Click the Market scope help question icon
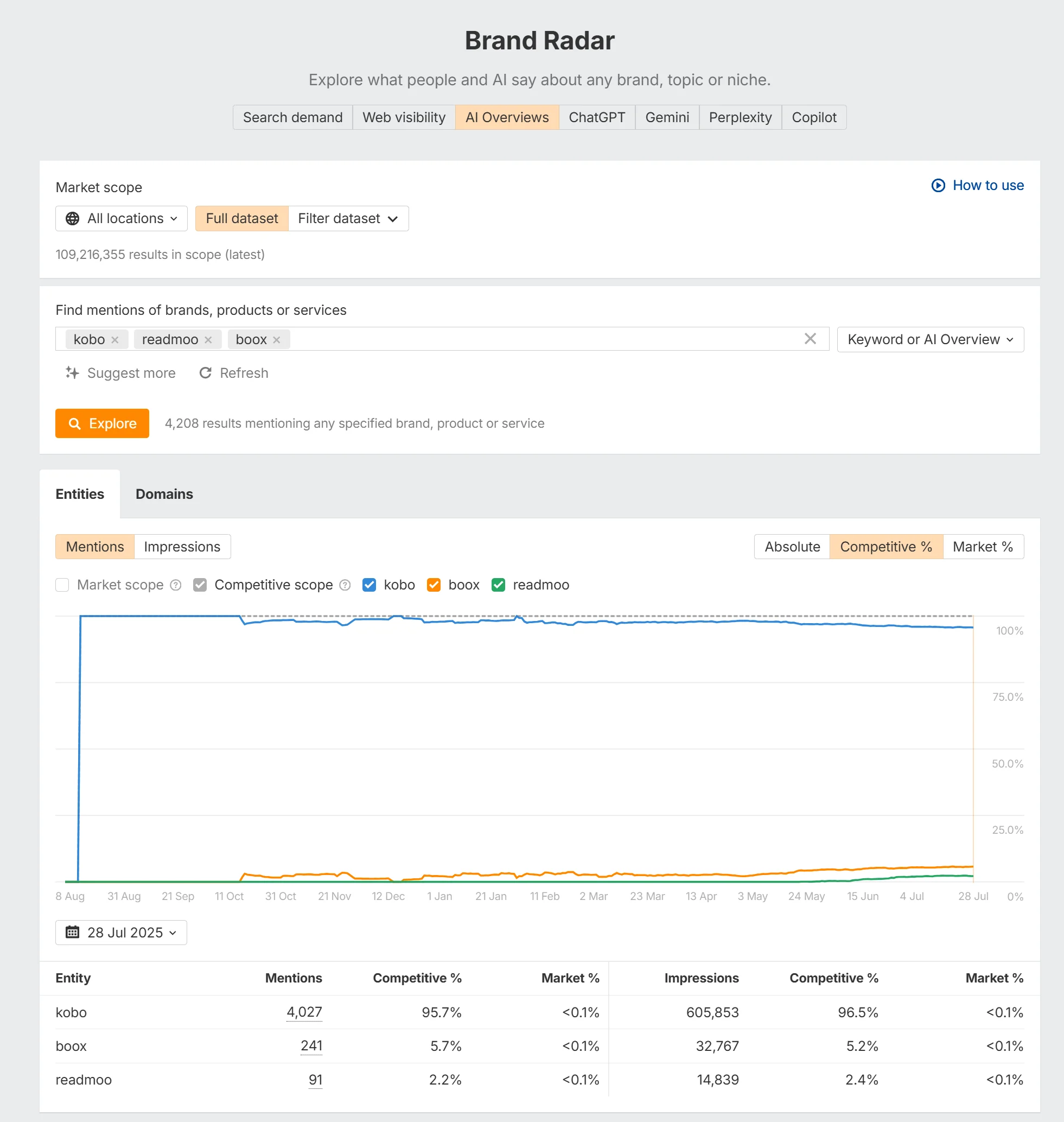This screenshot has height=1122, width=1064. 176,585
